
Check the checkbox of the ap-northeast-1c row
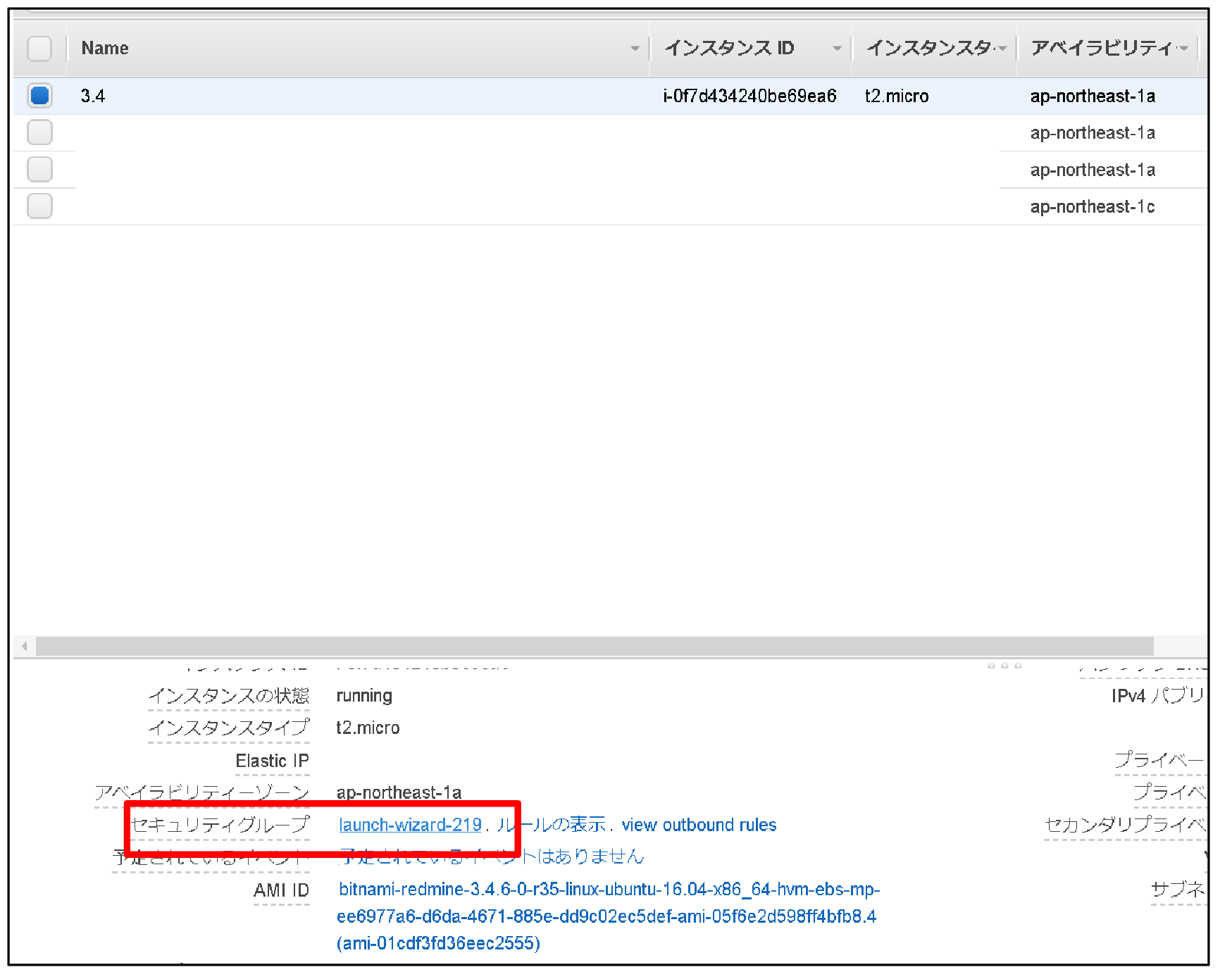39,206
